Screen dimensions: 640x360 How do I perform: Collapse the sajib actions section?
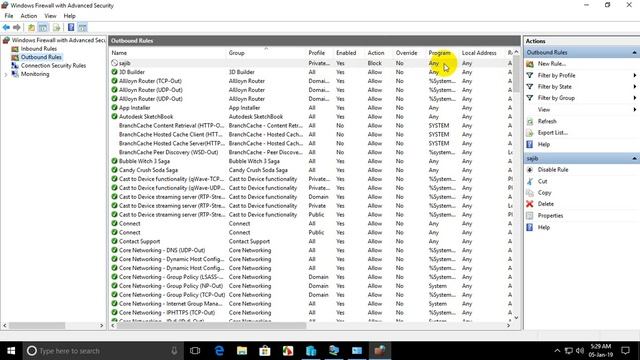634,158
